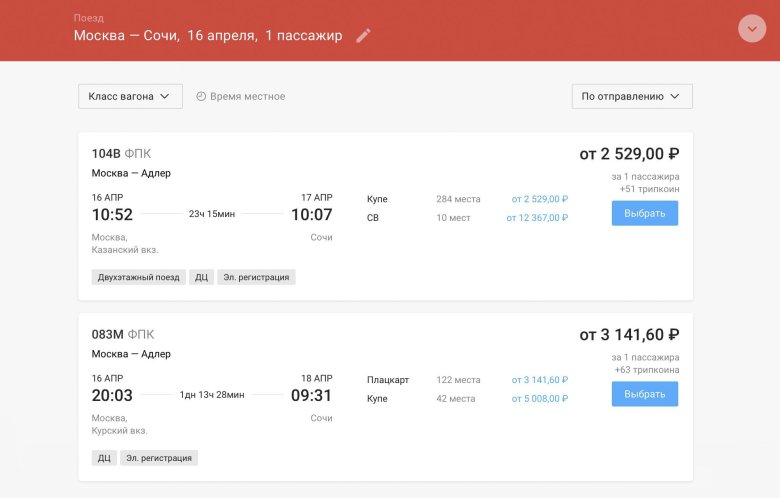Select Купе price 2 529,00 ₽ for 104В
This screenshot has height=498, width=780.
(x=539, y=199)
